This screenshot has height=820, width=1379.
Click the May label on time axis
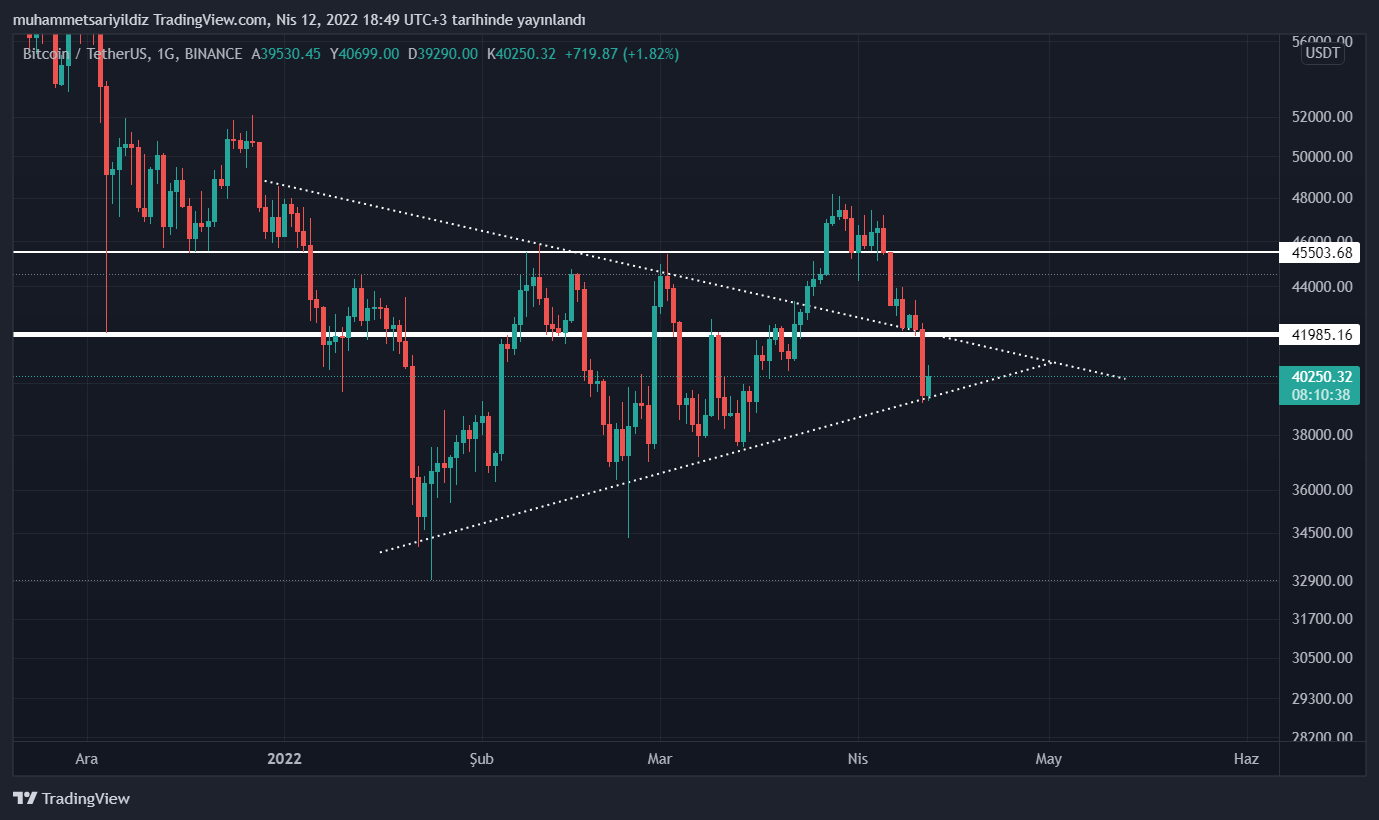click(1048, 759)
